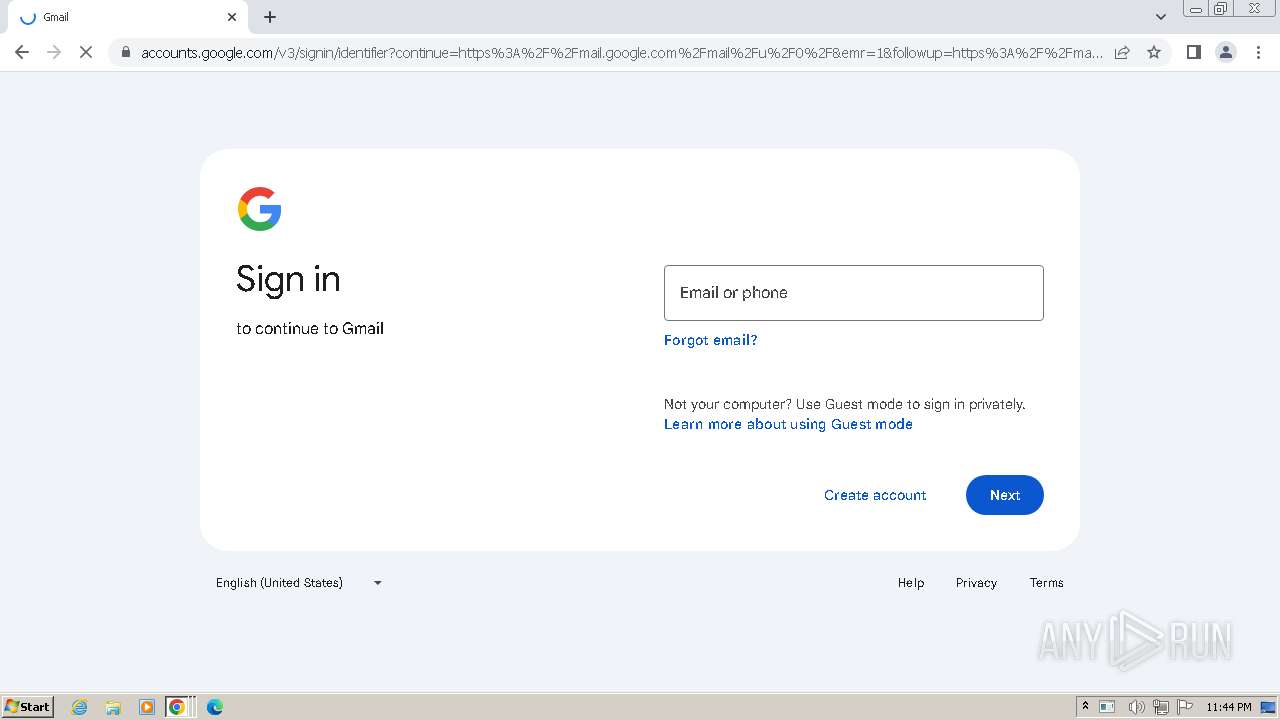
Task: Bookmark this tab with the star icon
Action: point(1154,52)
